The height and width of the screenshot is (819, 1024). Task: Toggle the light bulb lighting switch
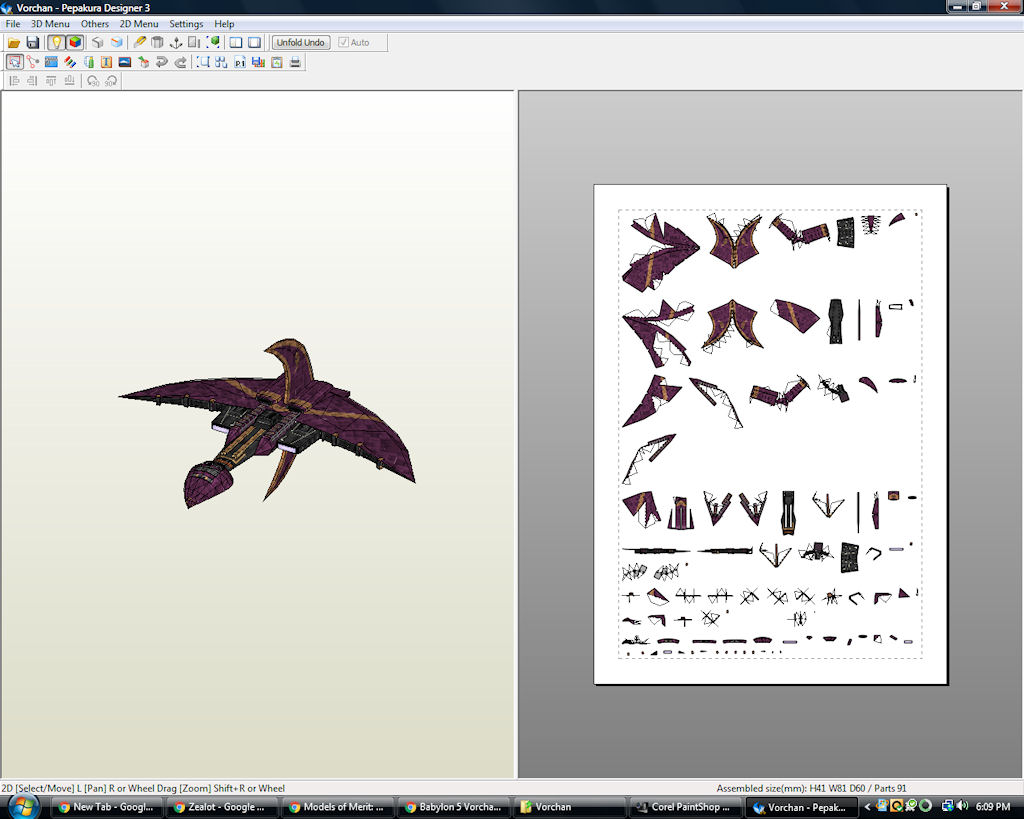coord(57,42)
